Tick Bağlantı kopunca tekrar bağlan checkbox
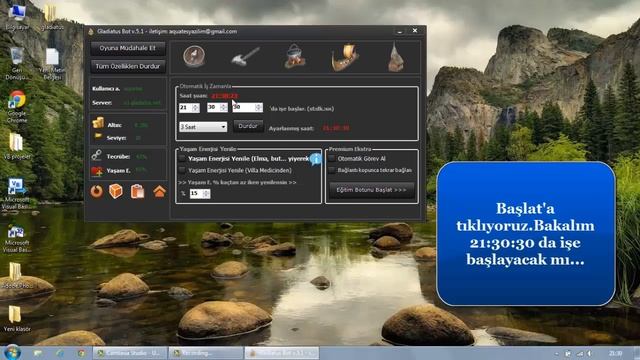640x360 pixels. 332,170
